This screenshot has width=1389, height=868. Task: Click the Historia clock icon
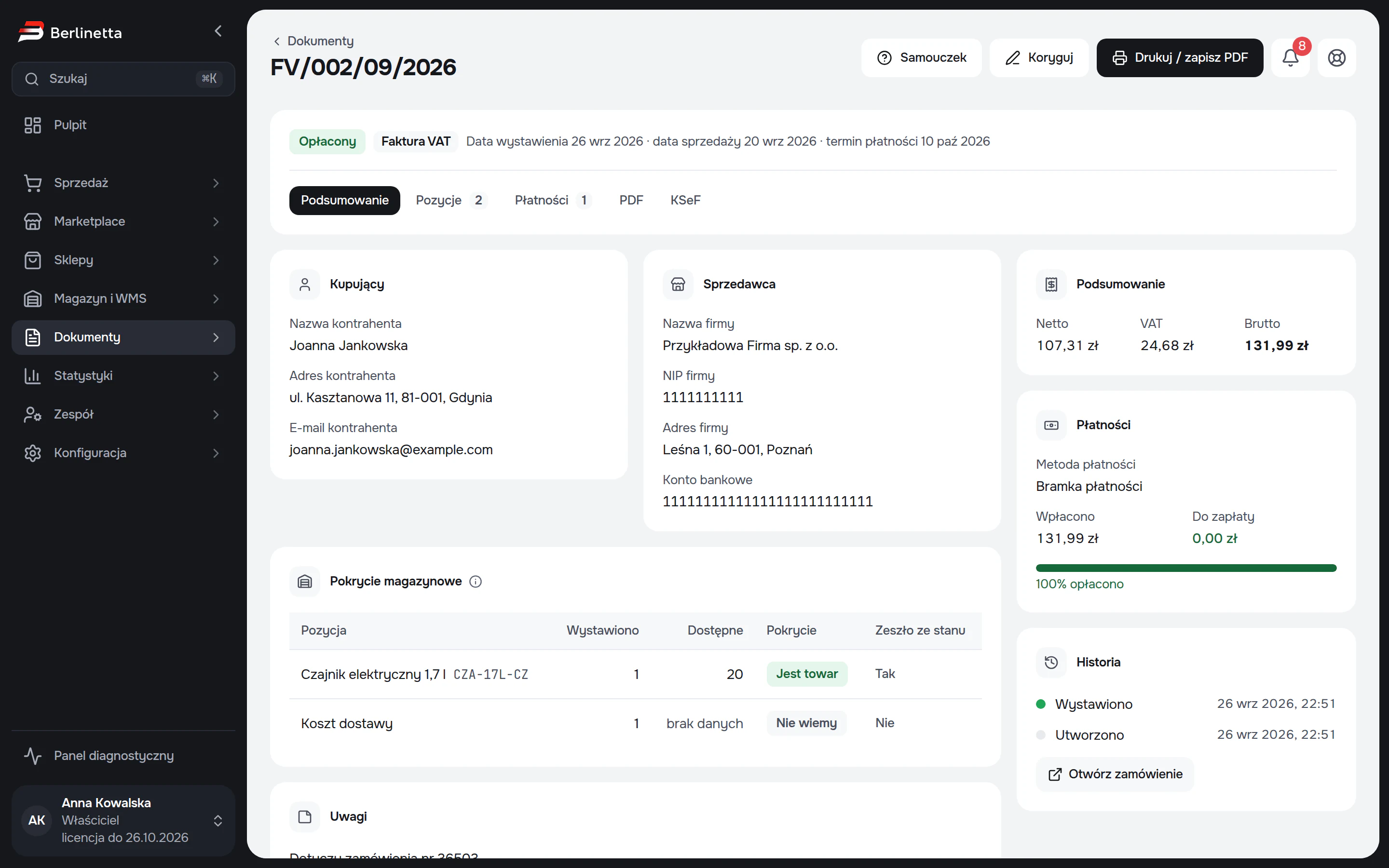pos(1051,663)
